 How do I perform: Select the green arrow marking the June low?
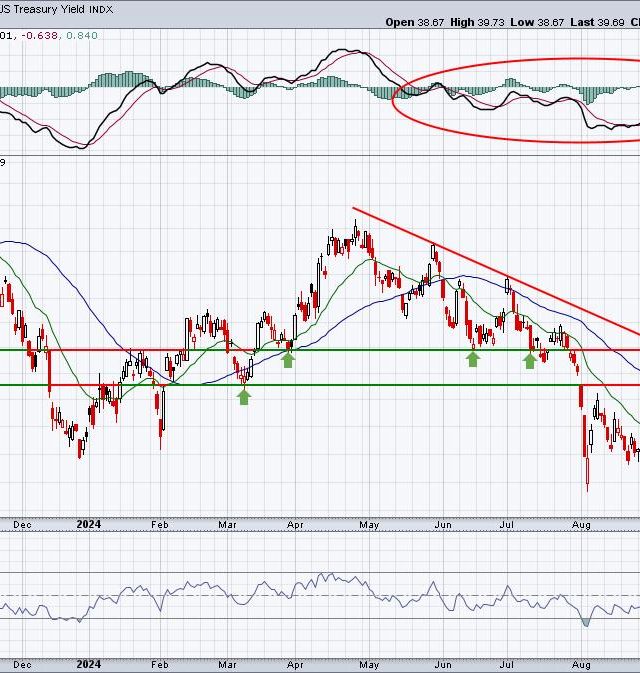473,358
